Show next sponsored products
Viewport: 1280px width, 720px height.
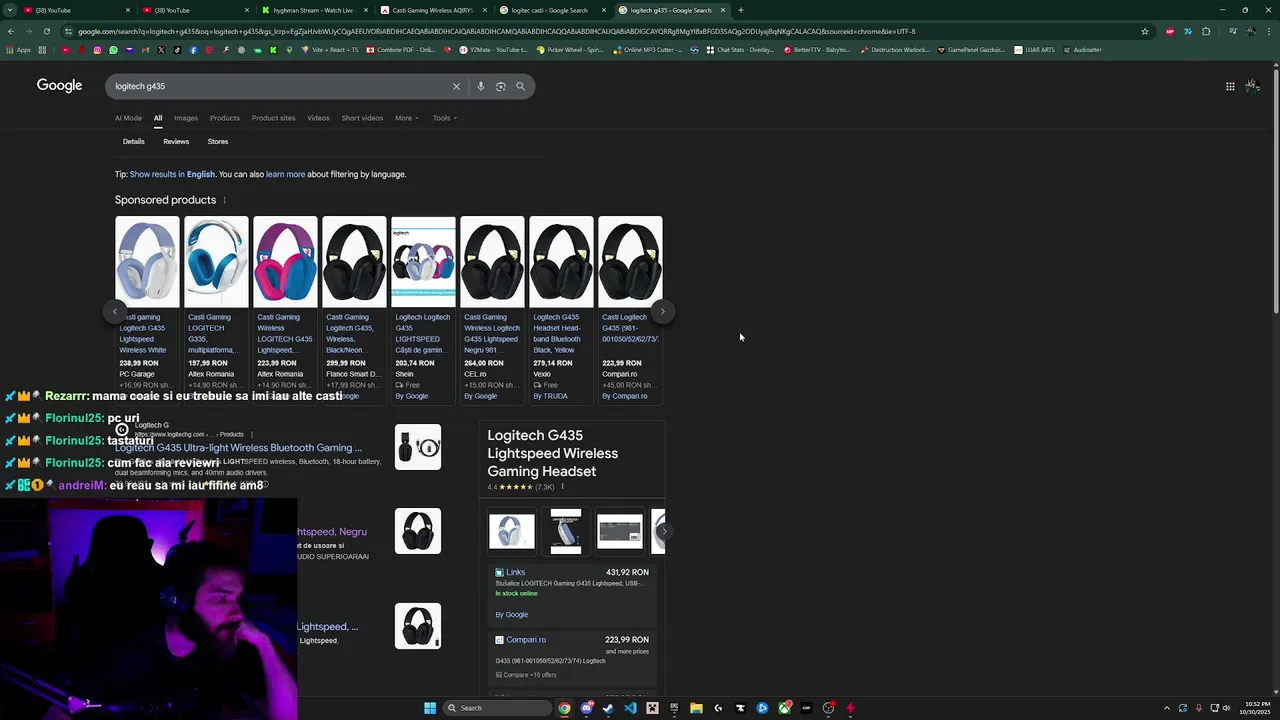[x=662, y=311]
